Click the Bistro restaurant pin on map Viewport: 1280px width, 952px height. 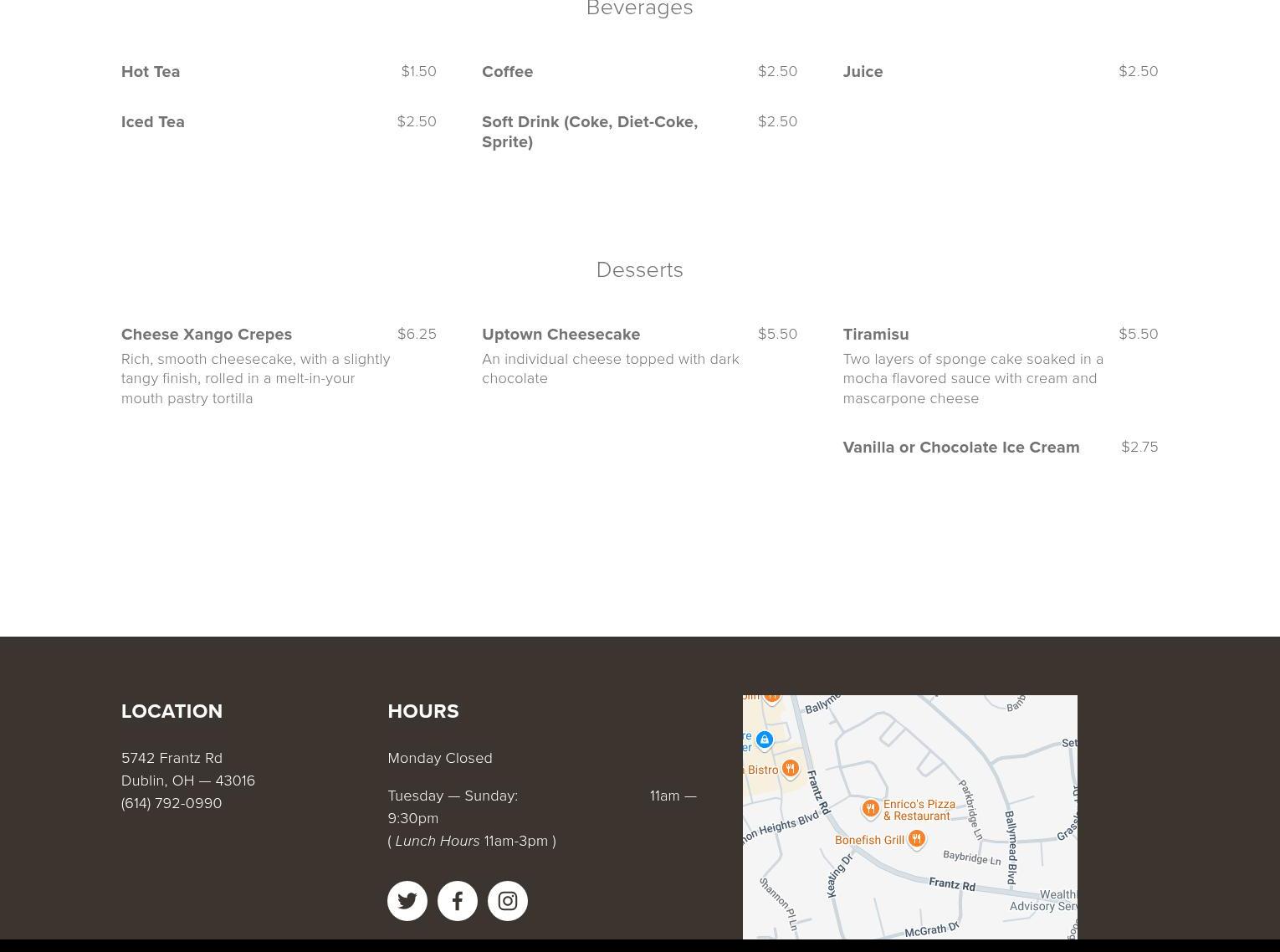pos(790,770)
